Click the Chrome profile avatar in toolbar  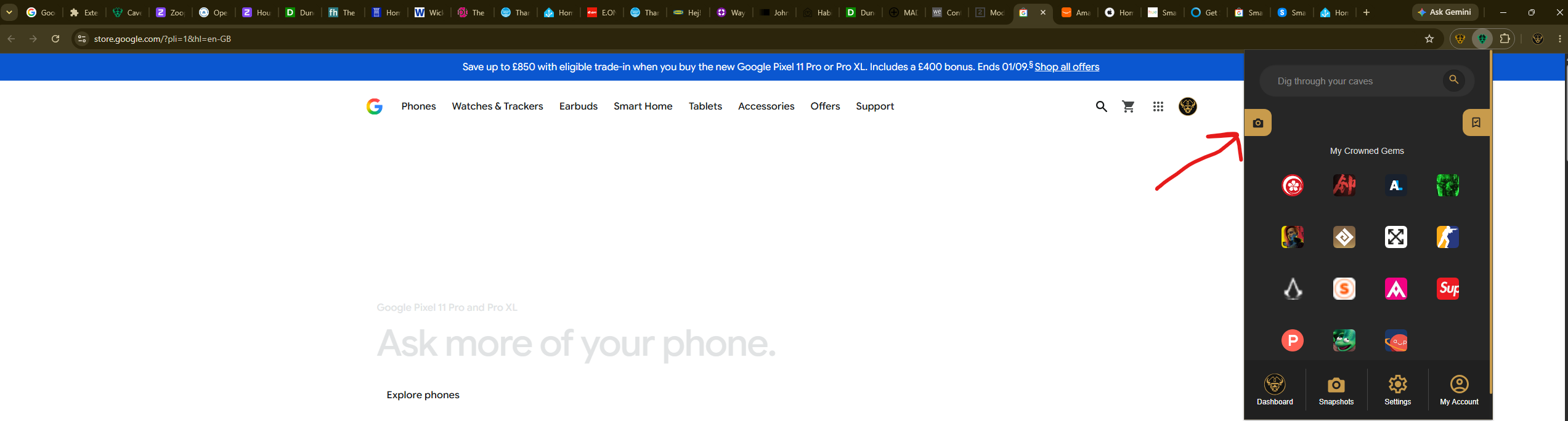[x=1538, y=39]
